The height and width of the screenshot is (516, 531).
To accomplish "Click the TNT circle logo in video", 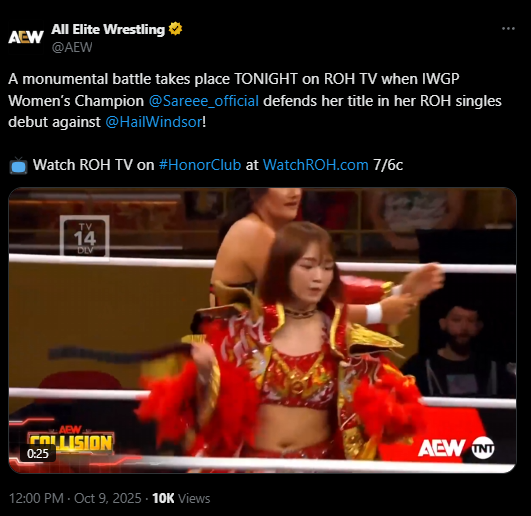I will coord(483,448).
